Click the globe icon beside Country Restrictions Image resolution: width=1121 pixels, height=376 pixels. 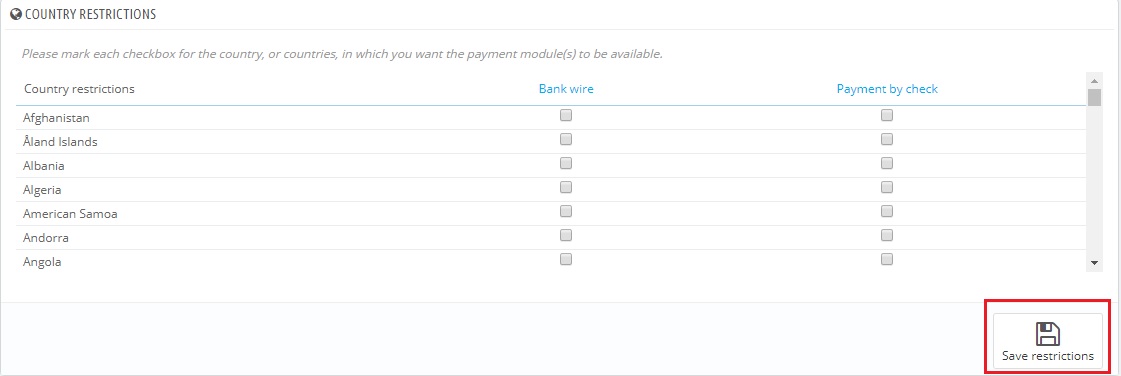pyautogui.click(x=16, y=14)
